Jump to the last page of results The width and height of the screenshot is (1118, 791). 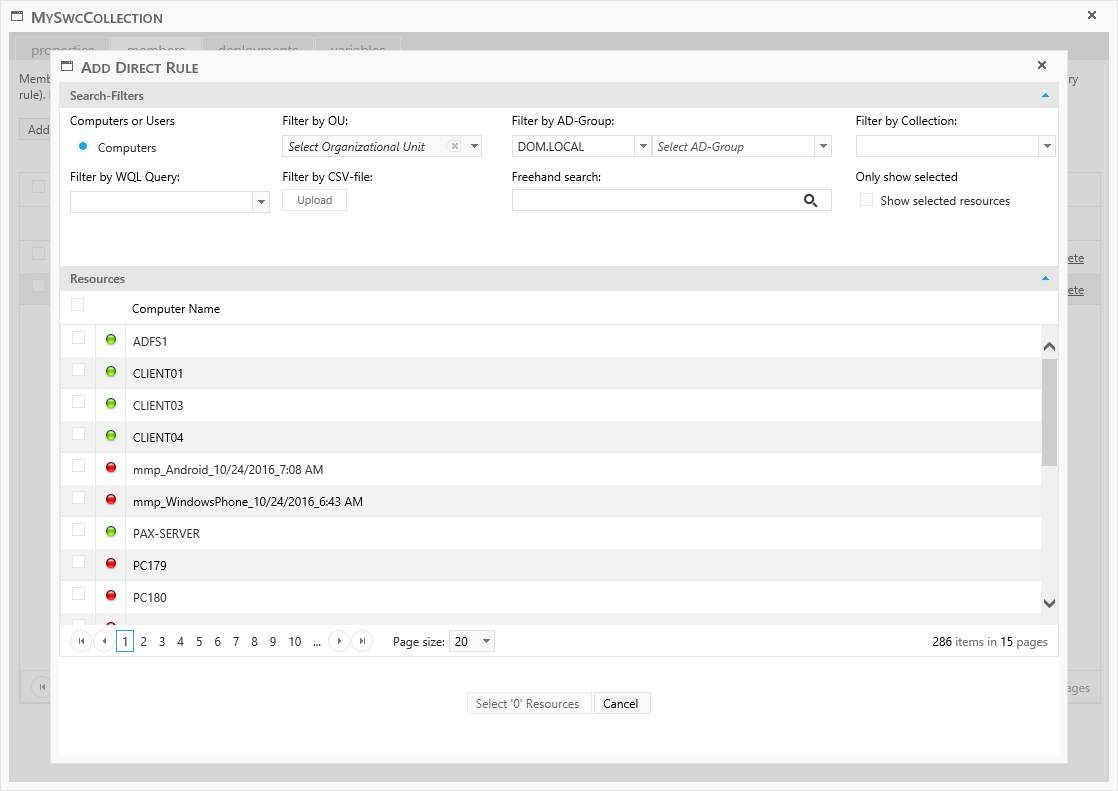(363, 642)
